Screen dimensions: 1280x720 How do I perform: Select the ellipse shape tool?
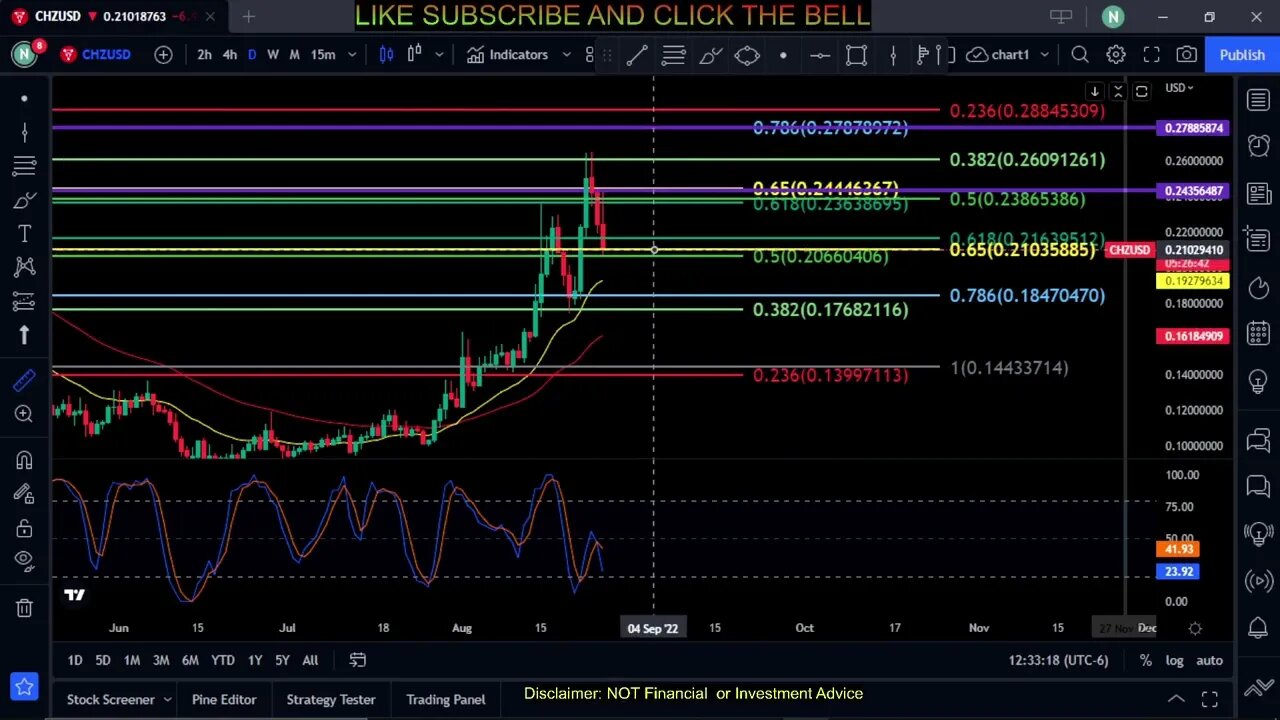tap(747, 56)
